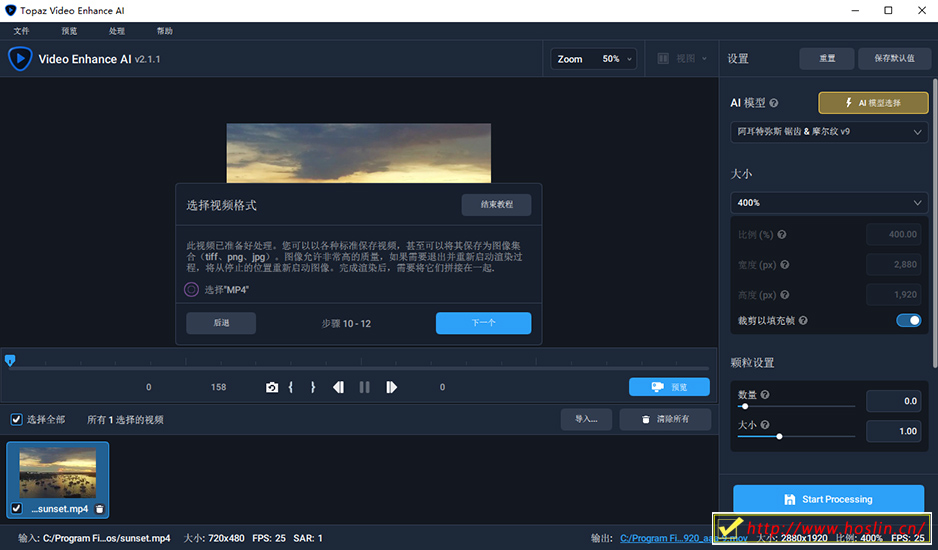Click the end frame number 158
This screenshot has height=550, width=938.
pyautogui.click(x=218, y=387)
